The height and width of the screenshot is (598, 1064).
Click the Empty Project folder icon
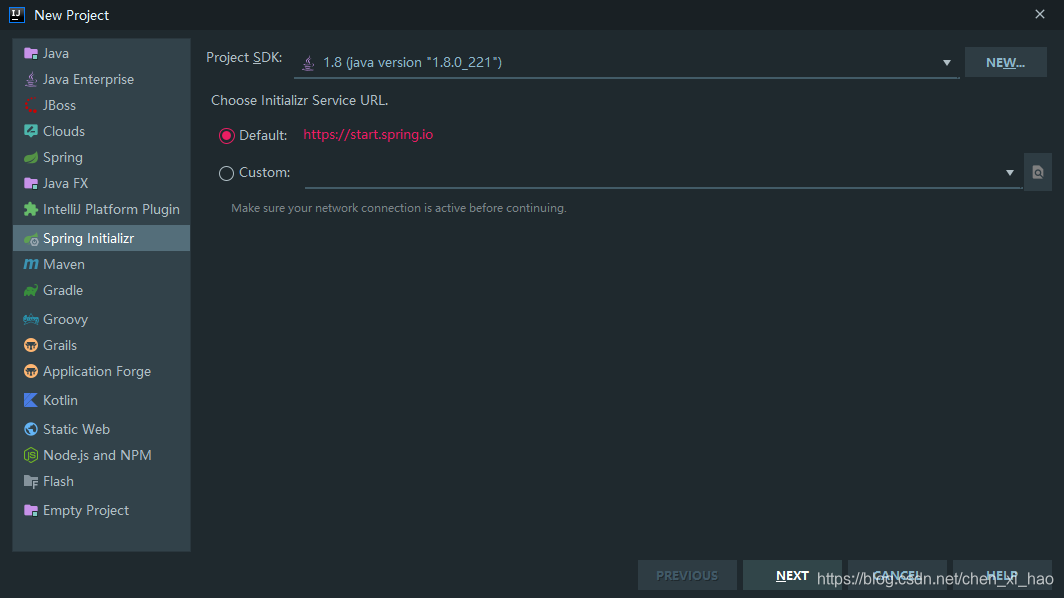coord(31,510)
